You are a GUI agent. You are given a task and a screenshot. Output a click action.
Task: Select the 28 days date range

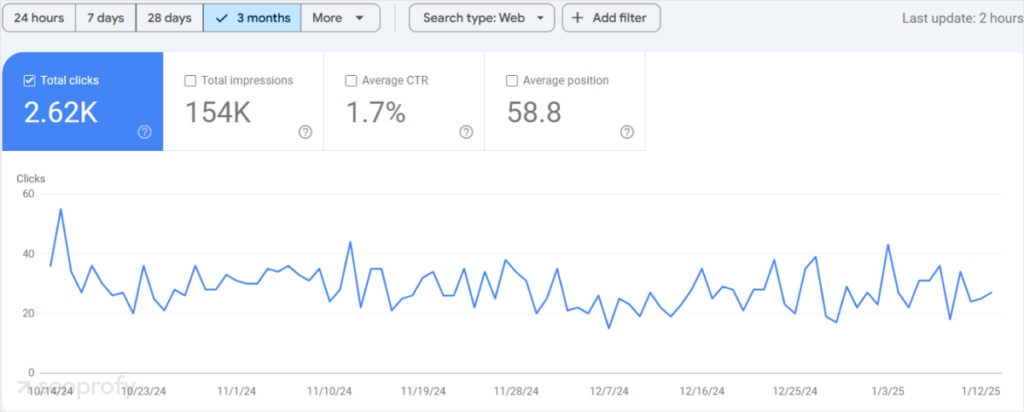pos(169,18)
